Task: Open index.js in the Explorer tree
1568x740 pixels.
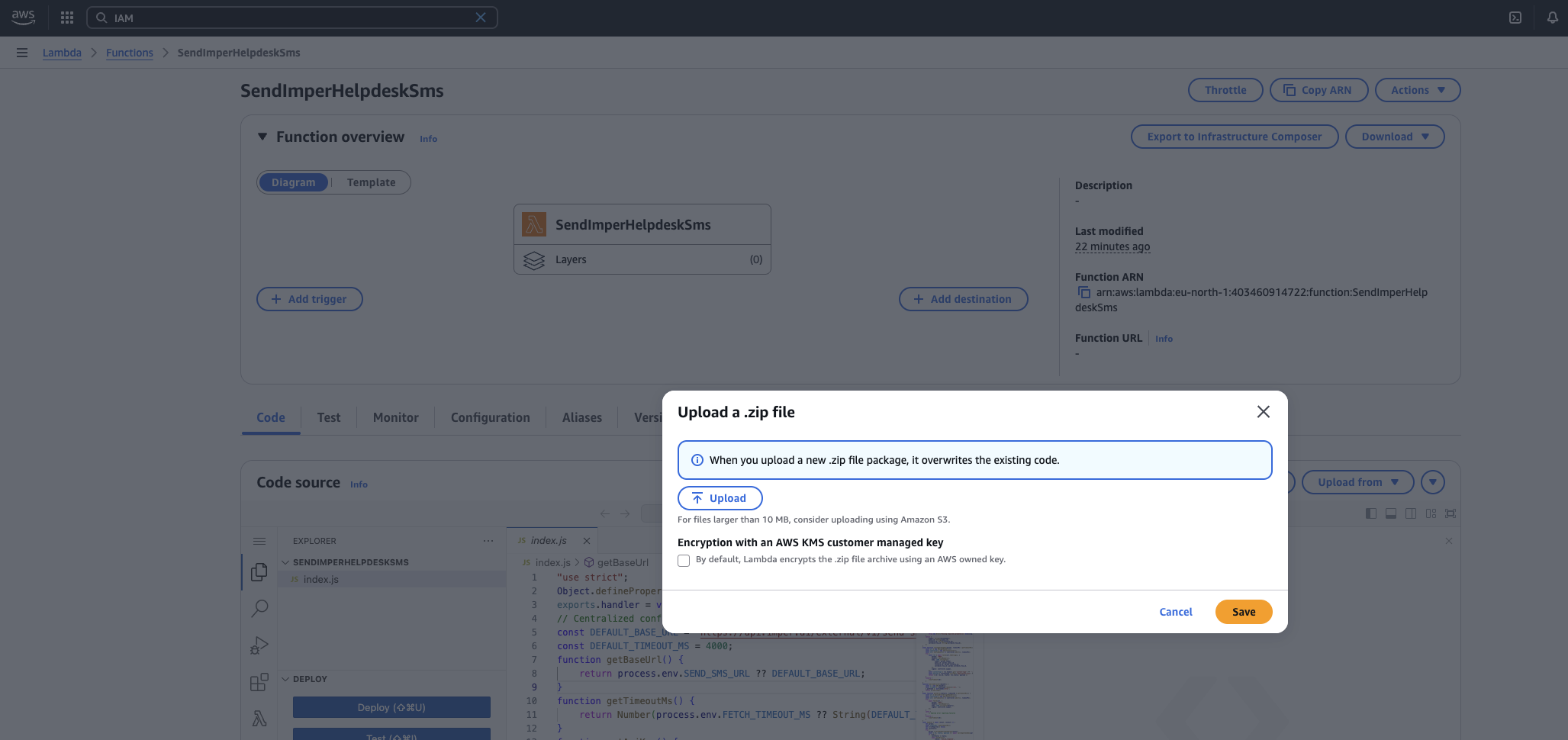Action: [391, 580]
